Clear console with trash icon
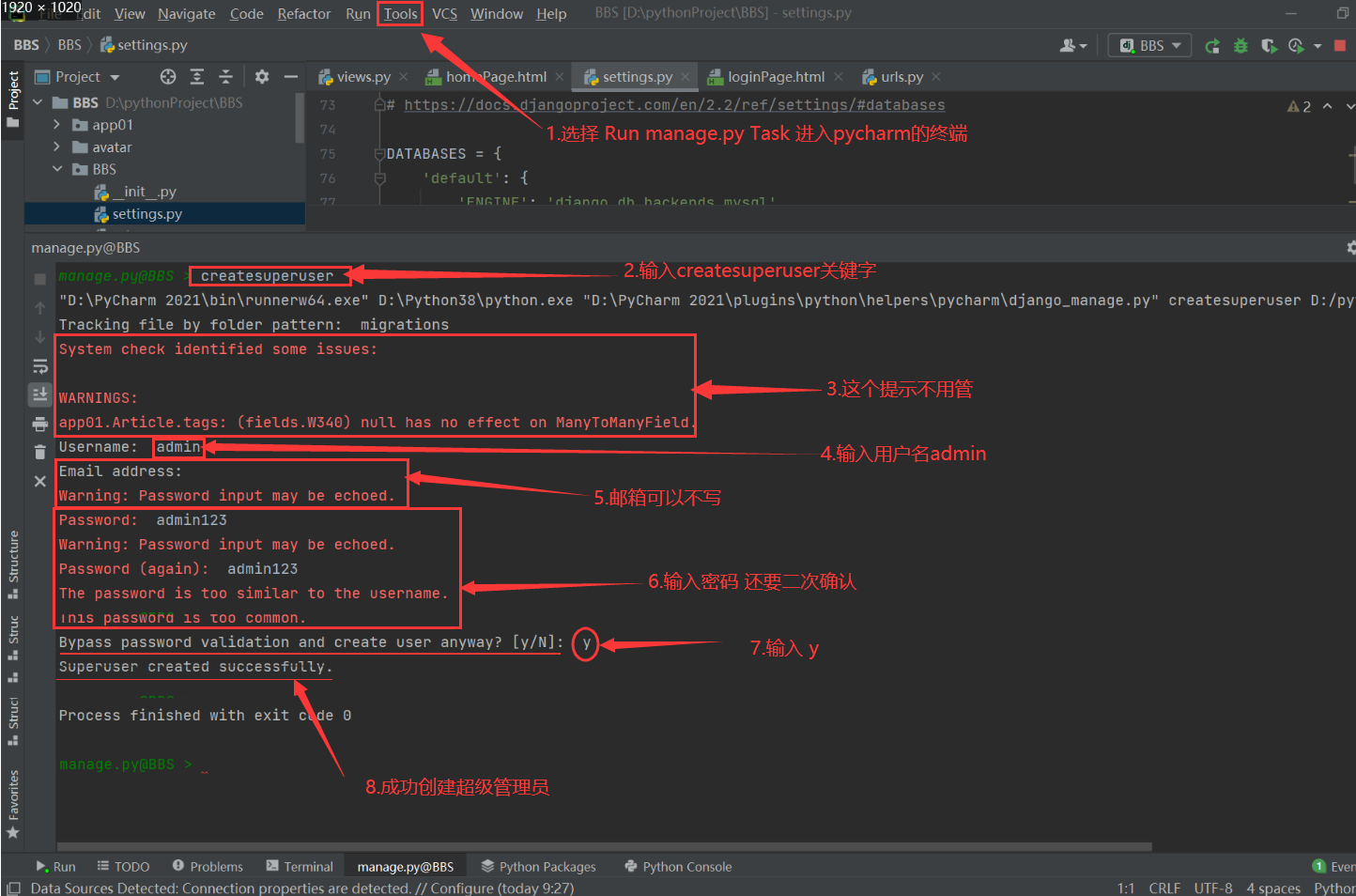 pyautogui.click(x=39, y=453)
